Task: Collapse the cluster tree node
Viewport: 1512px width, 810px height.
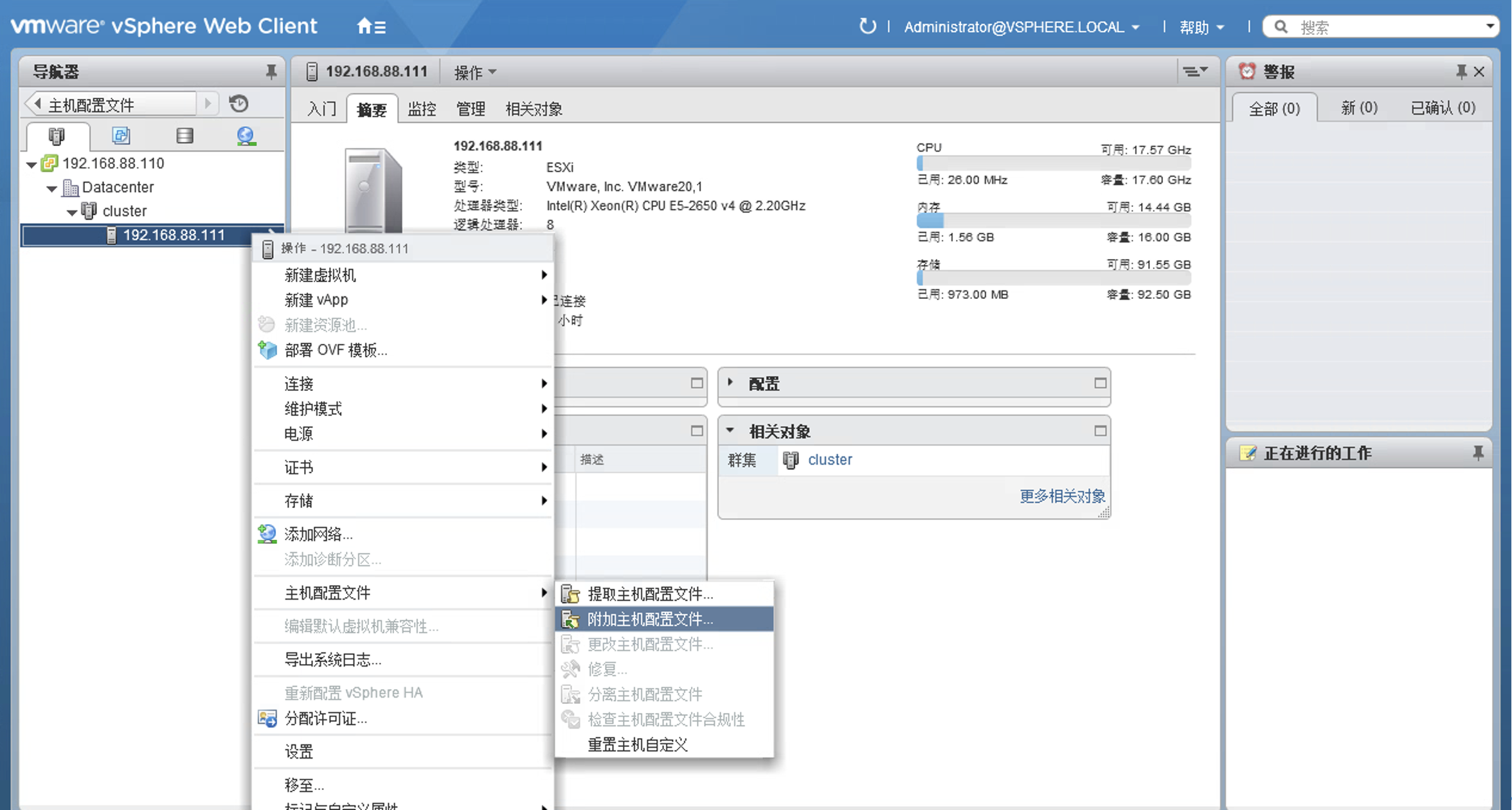Action: (73, 212)
